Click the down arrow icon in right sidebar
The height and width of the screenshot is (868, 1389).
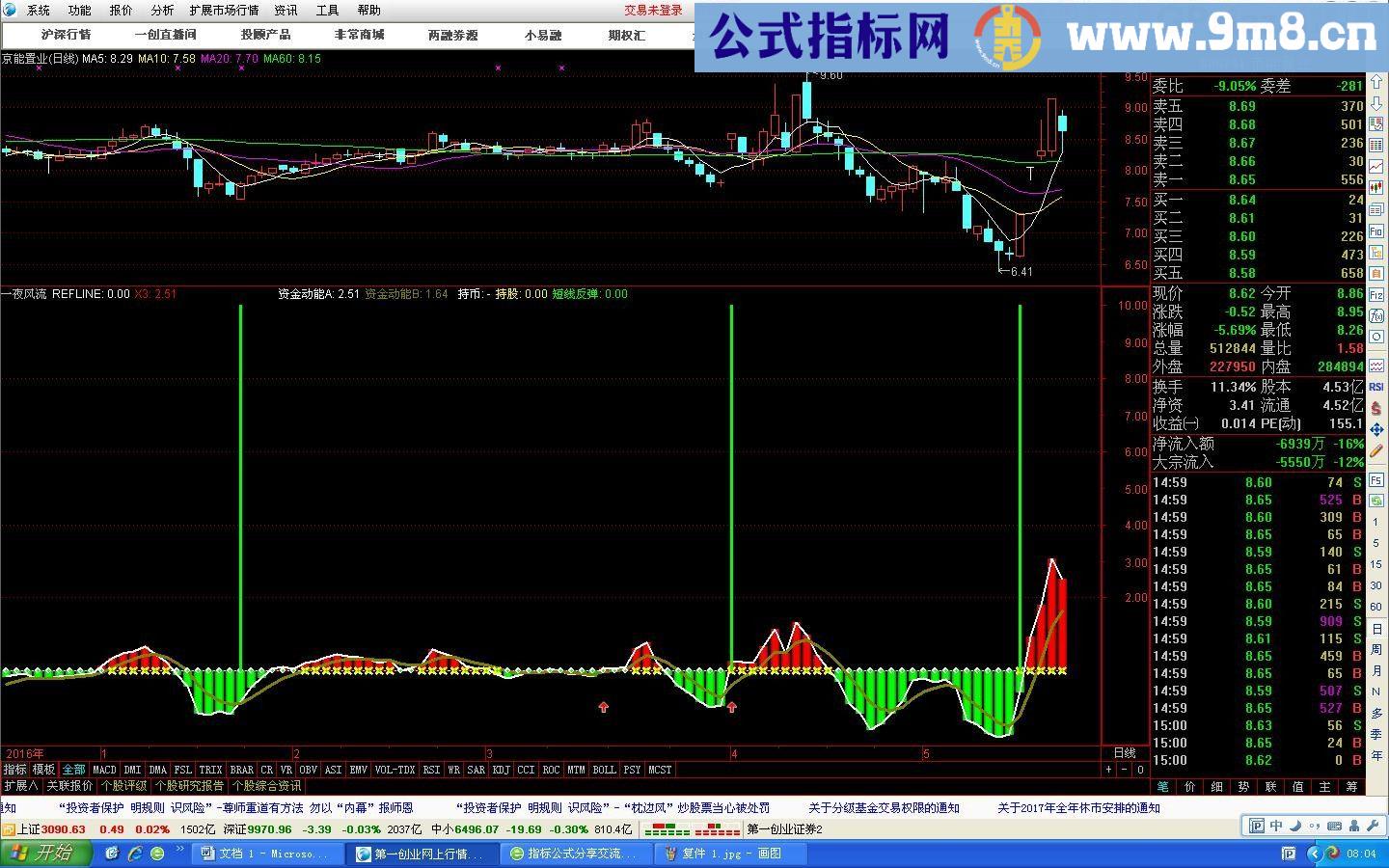pos(1375,103)
